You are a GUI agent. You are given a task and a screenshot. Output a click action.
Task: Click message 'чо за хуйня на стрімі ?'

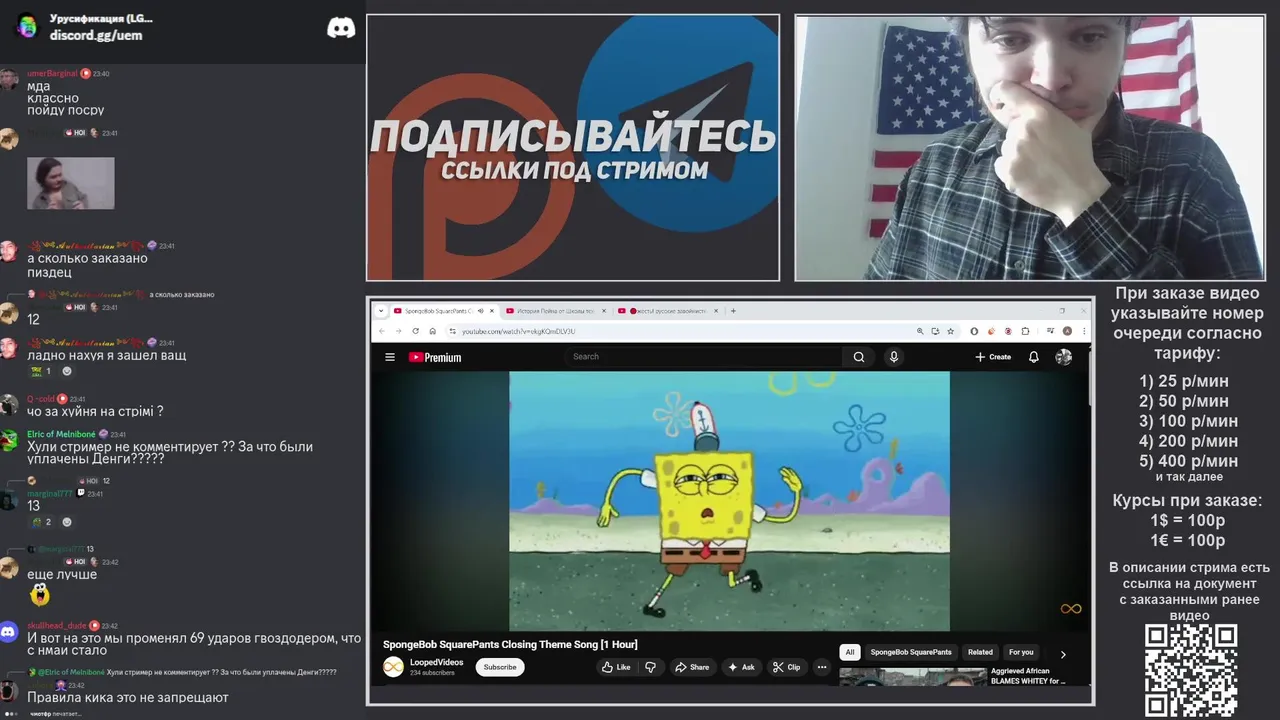pos(95,411)
